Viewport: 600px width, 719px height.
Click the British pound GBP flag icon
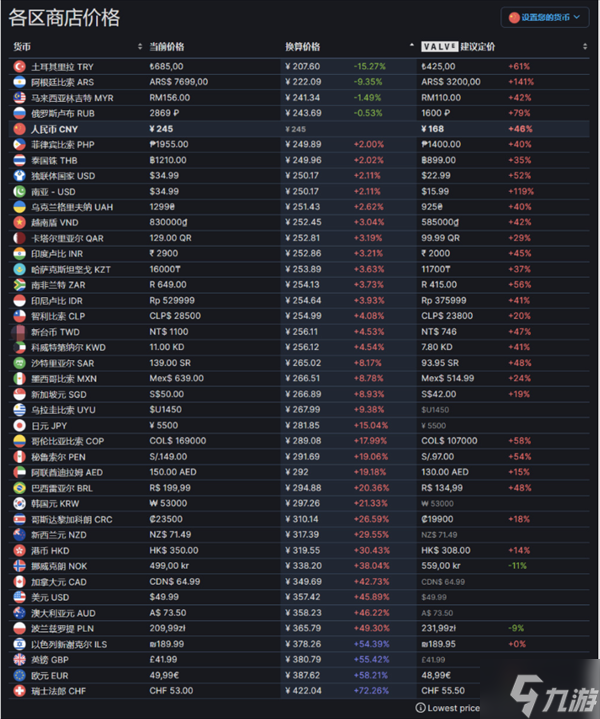(x=18, y=658)
